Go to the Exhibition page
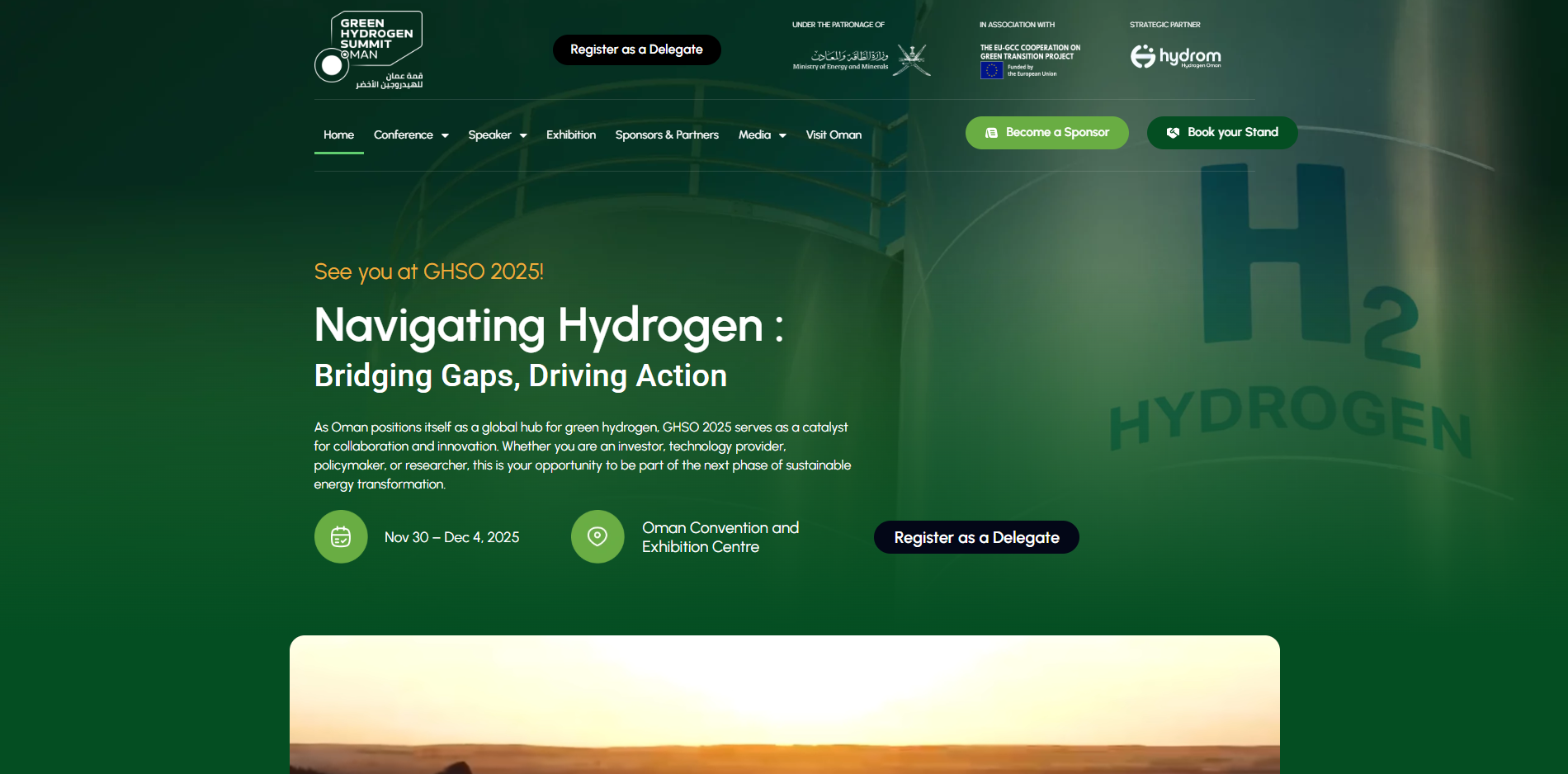1568x774 pixels. [x=571, y=135]
